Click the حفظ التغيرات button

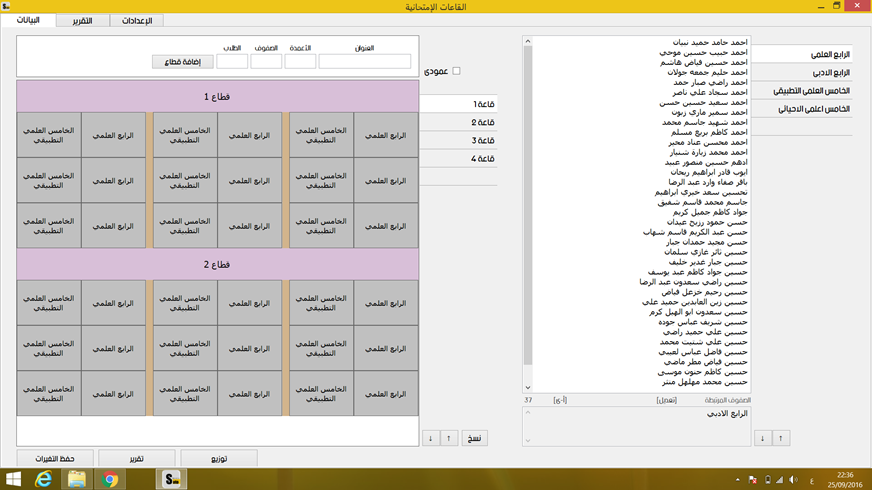[x=55, y=458]
